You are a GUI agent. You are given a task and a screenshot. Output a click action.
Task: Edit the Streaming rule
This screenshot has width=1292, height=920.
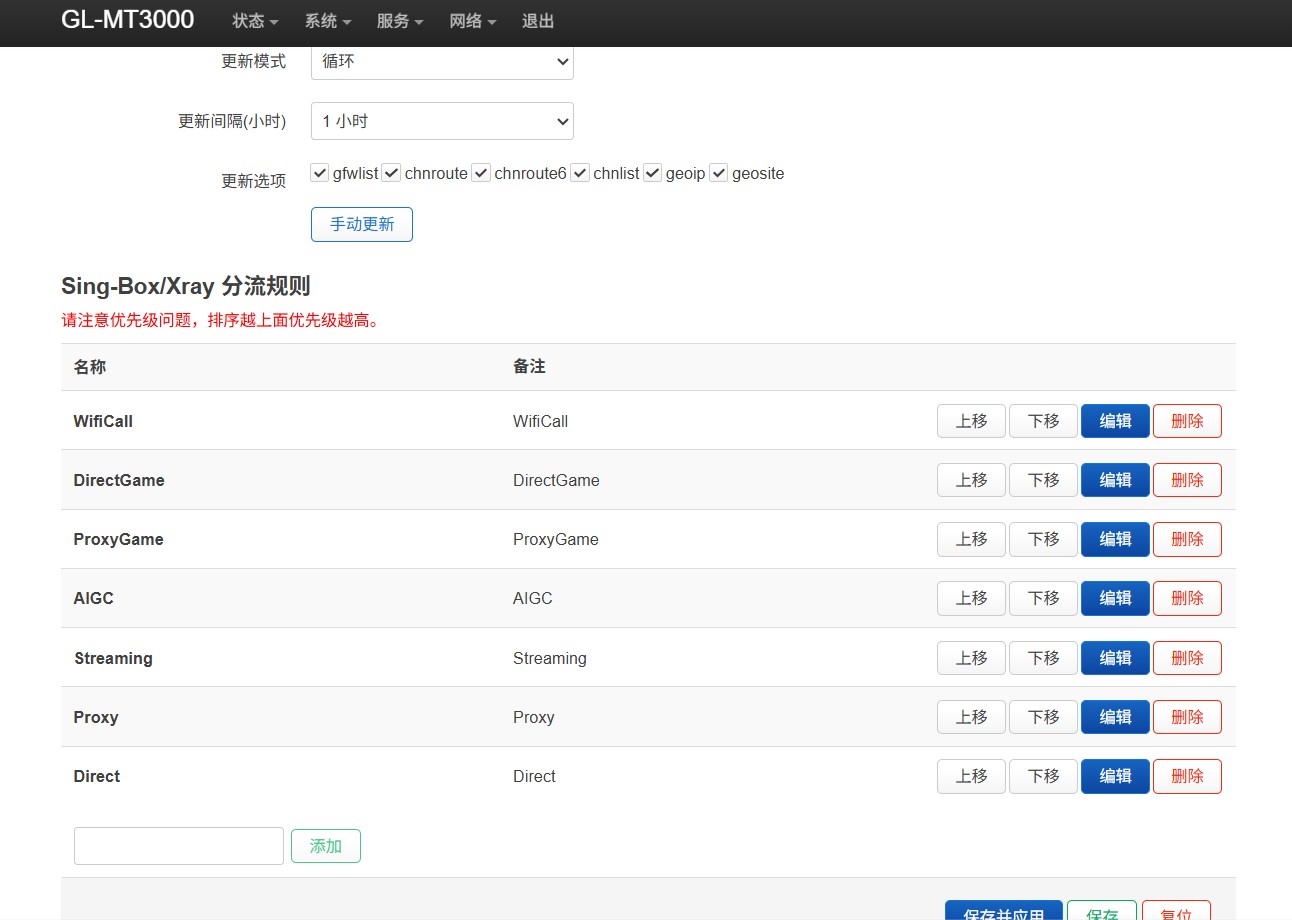pyautogui.click(x=1115, y=658)
